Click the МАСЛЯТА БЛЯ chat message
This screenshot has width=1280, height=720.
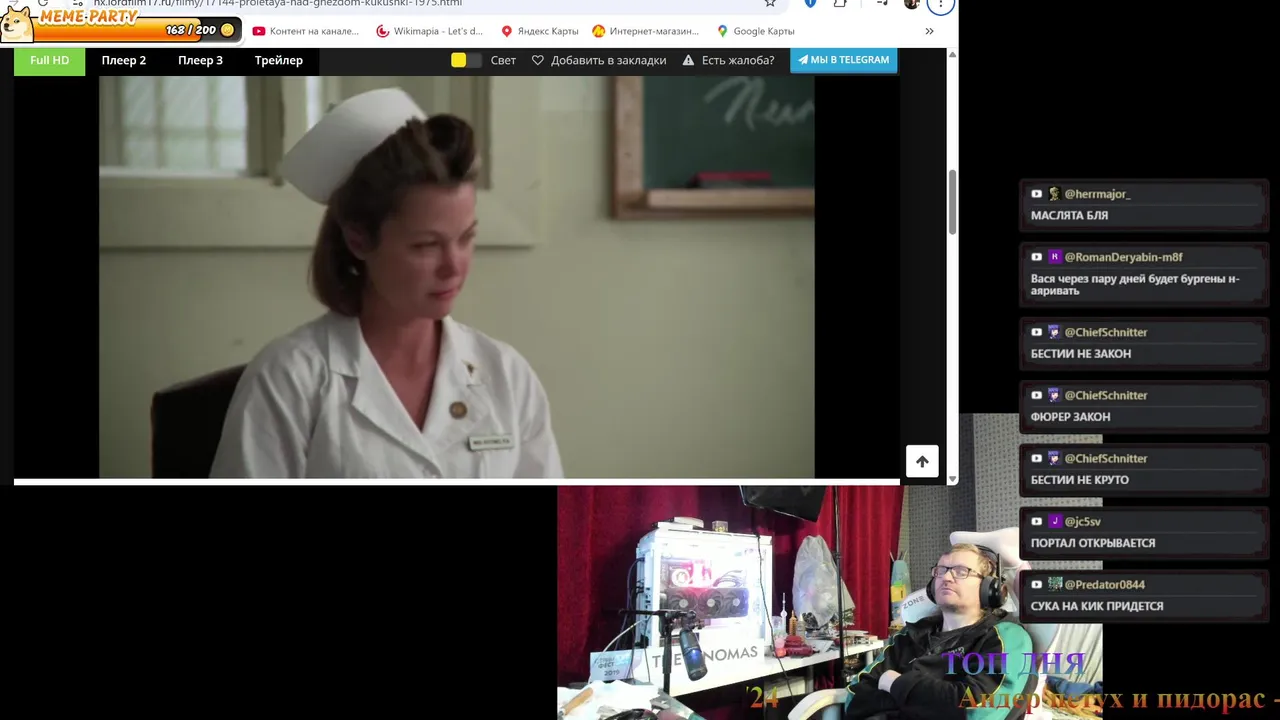point(1069,216)
